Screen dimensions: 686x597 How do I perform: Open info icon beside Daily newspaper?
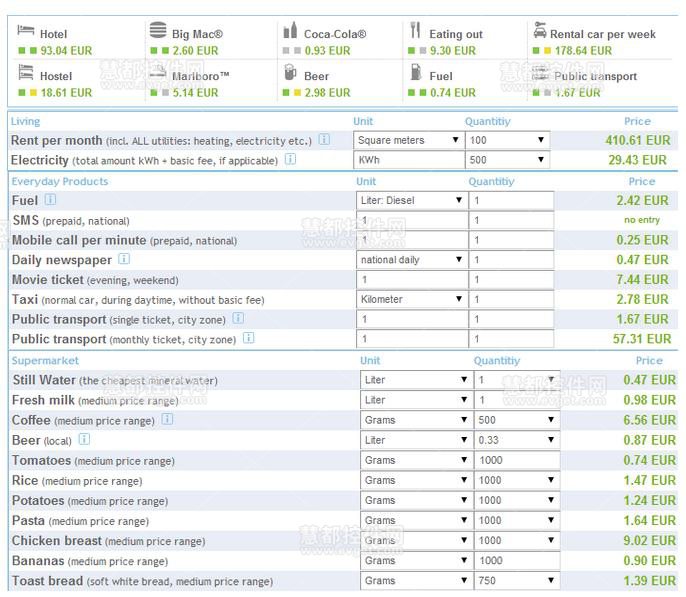tap(124, 260)
